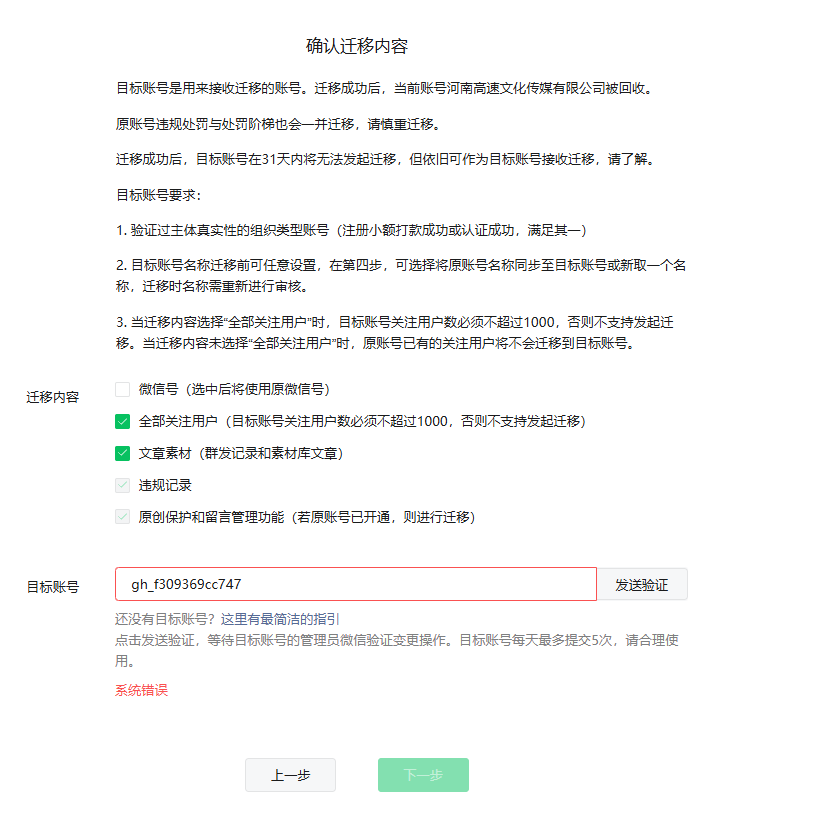Click the 文章素材（群发记录和素材库文章）label
This screenshot has width=814, height=817.
241,453
